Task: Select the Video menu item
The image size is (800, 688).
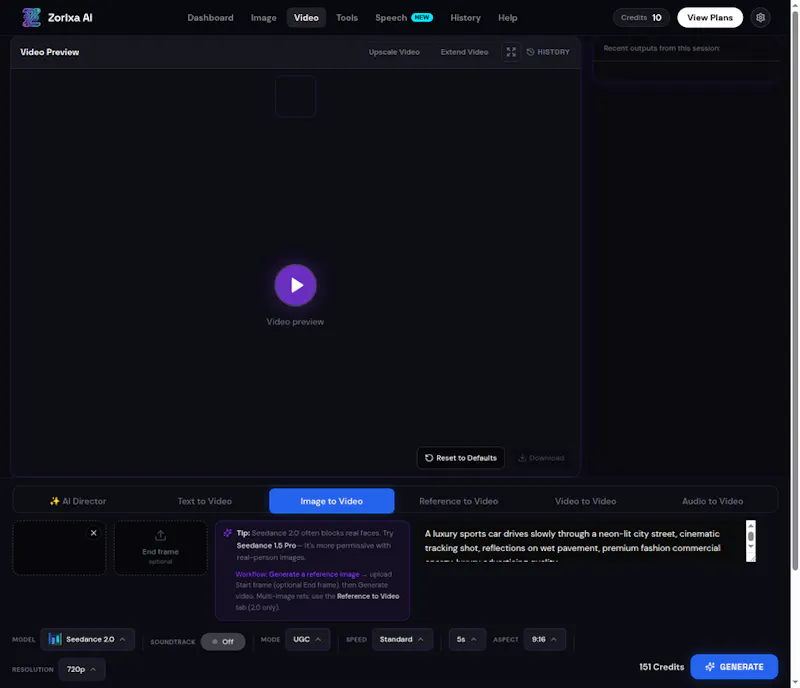Action: click(306, 18)
